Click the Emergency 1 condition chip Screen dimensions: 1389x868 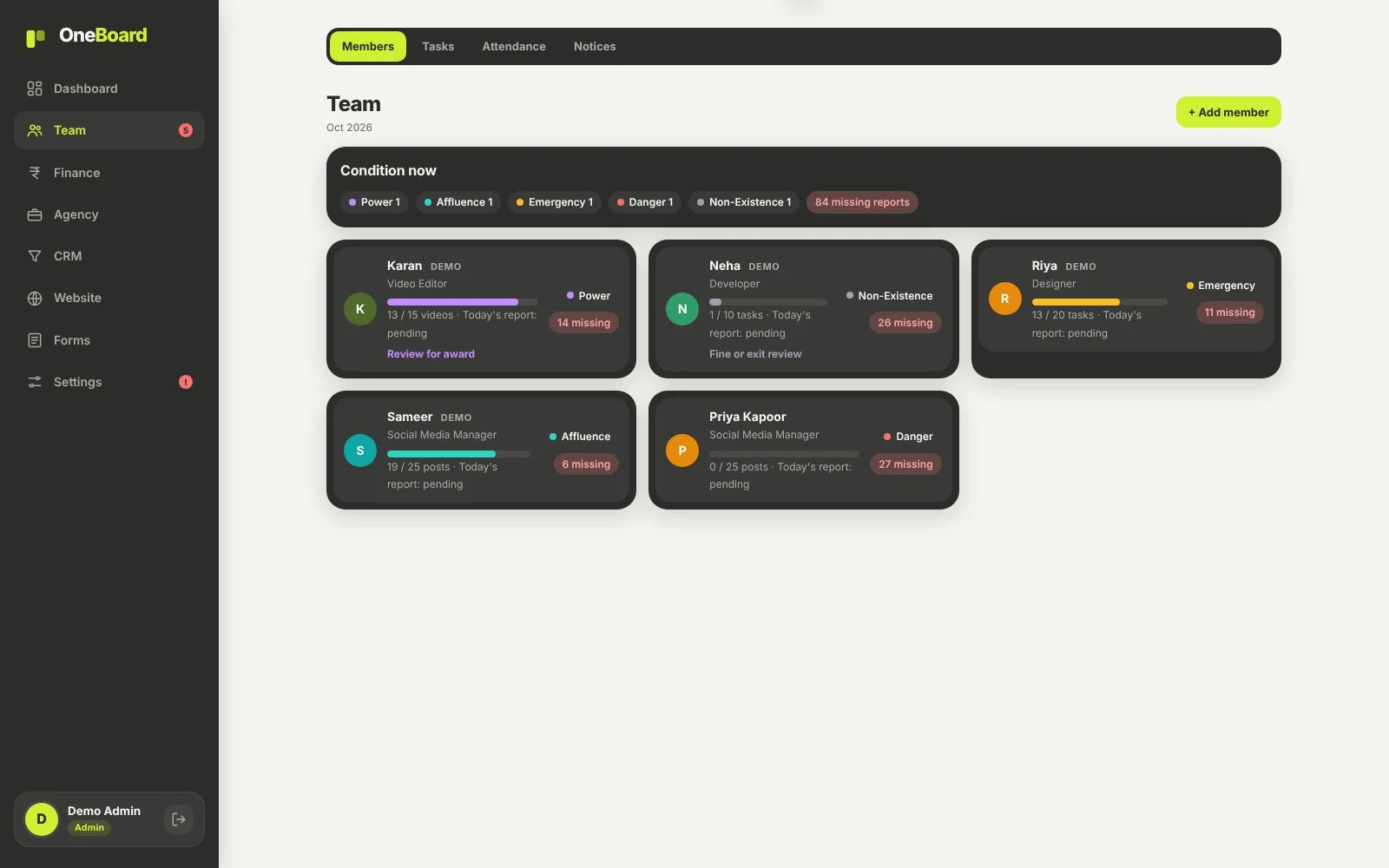point(555,202)
